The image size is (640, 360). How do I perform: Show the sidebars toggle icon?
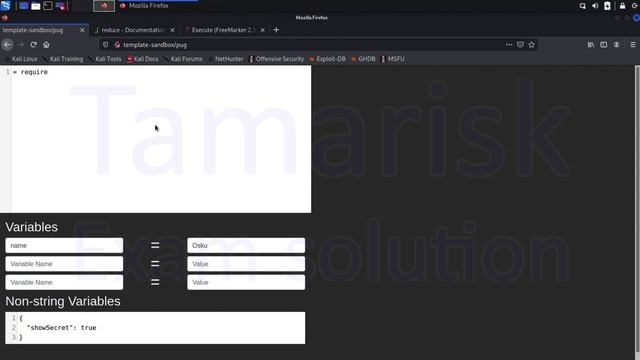pyautogui.click(x=604, y=45)
